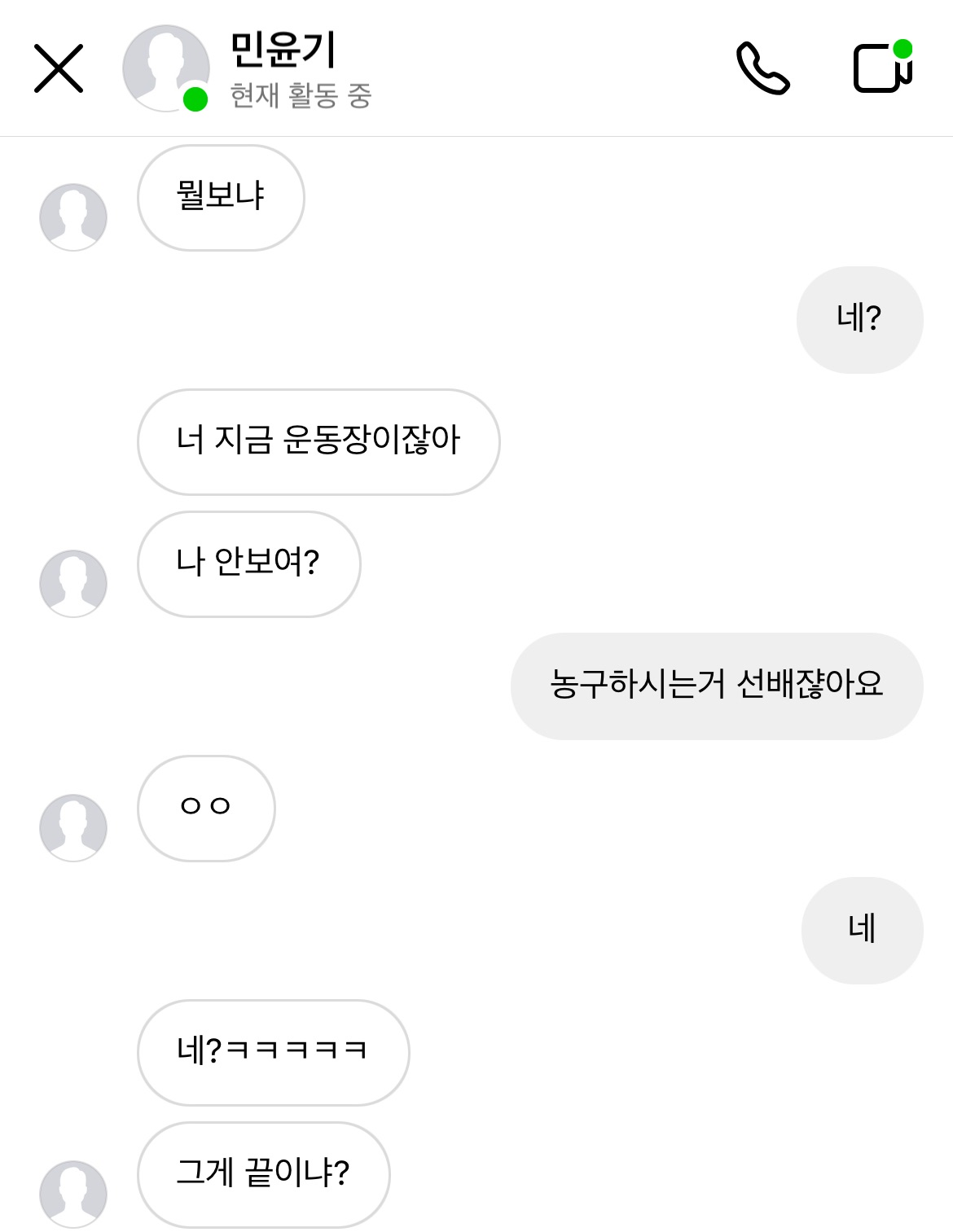Select the sent 네 reply bubble
This screenshot has height=1232, width=953.
(862, 930)
